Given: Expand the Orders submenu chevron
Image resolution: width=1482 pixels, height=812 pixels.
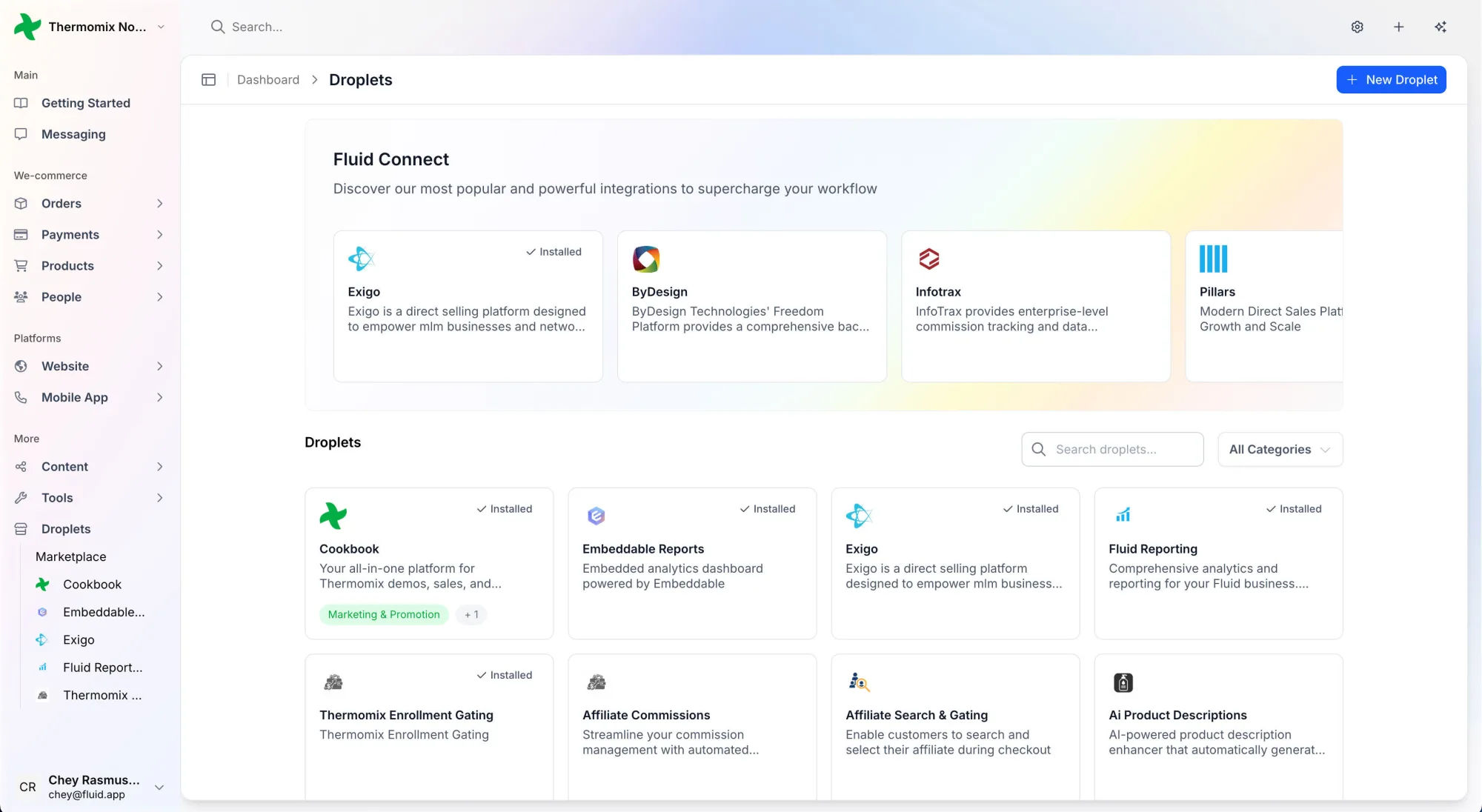Looking at the screenshot, I should [x=159, y=203].
